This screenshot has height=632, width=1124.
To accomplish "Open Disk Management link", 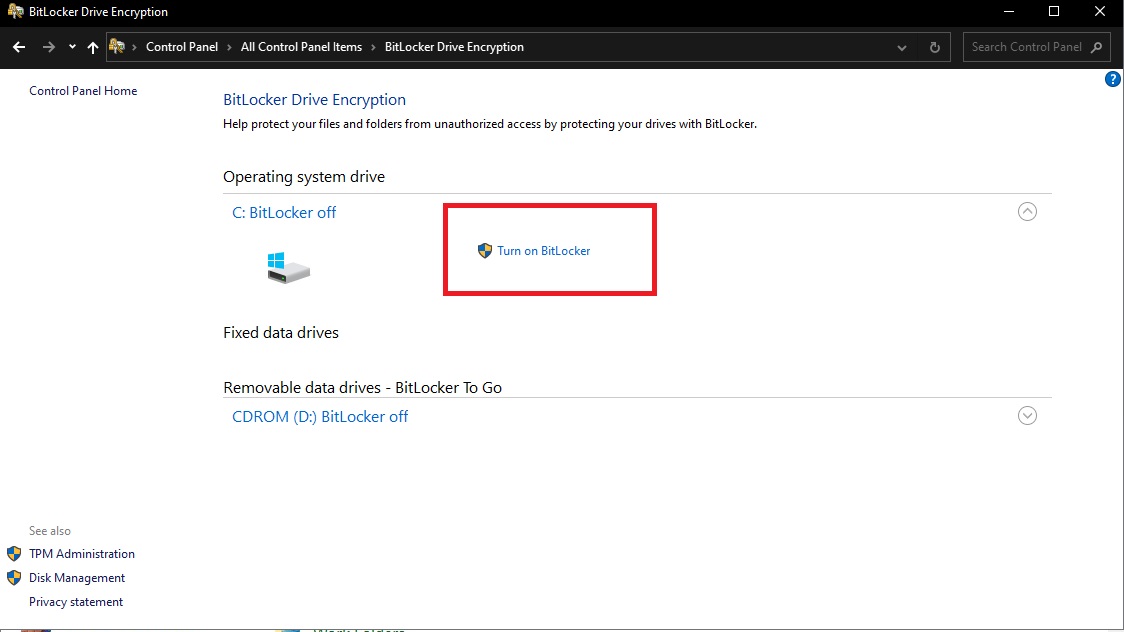I will (77, 578).
